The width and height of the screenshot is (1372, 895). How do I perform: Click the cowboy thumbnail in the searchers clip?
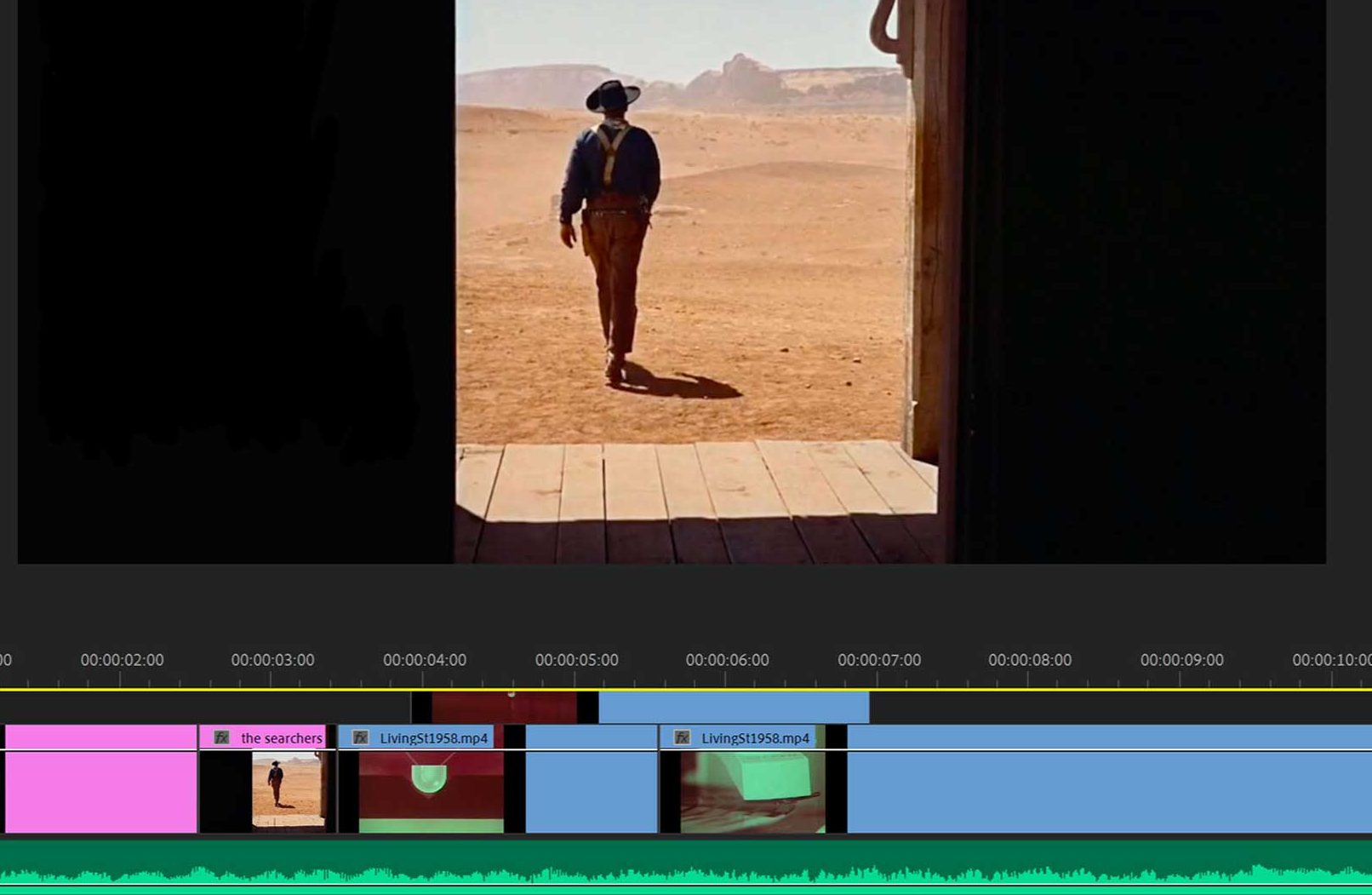pyautogui.click(x=288, y=790)
